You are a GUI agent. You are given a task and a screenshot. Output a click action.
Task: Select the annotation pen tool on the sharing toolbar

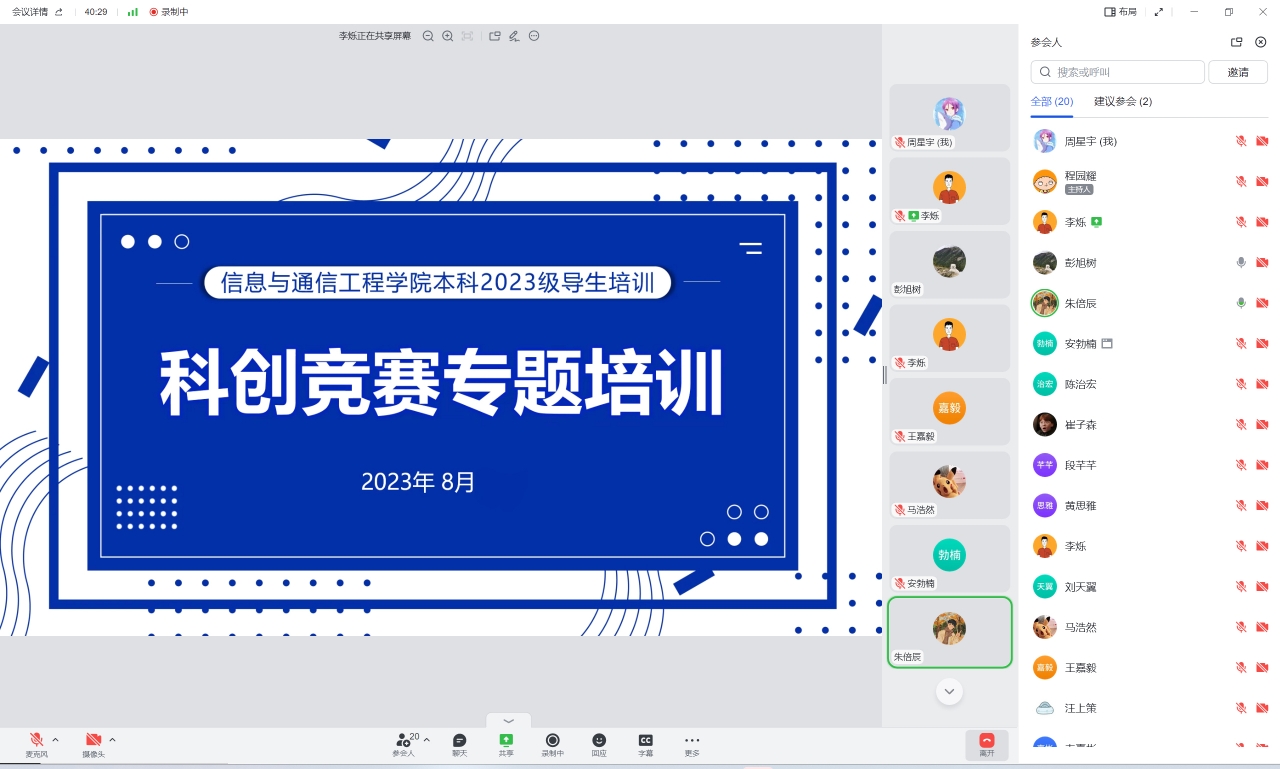514,36
